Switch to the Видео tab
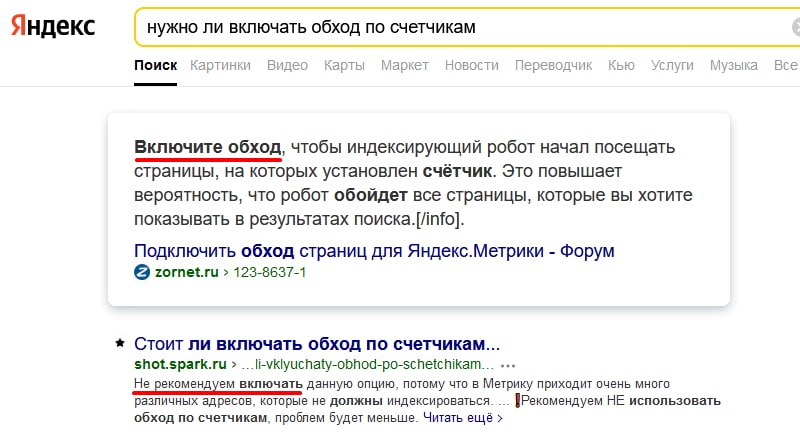The width and height of the screenshot is (800, 437). (x=287, y=66)
